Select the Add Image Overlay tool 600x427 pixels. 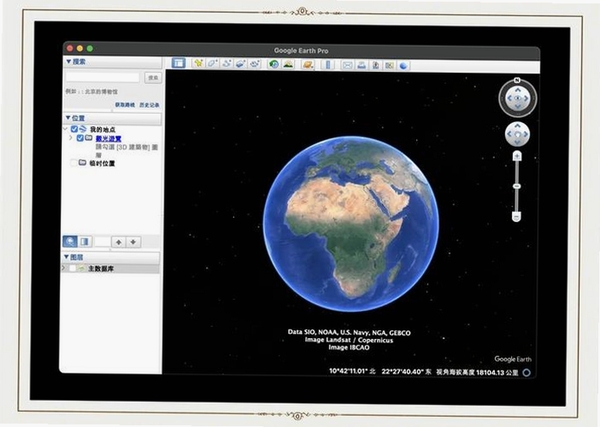coord(241,64)
